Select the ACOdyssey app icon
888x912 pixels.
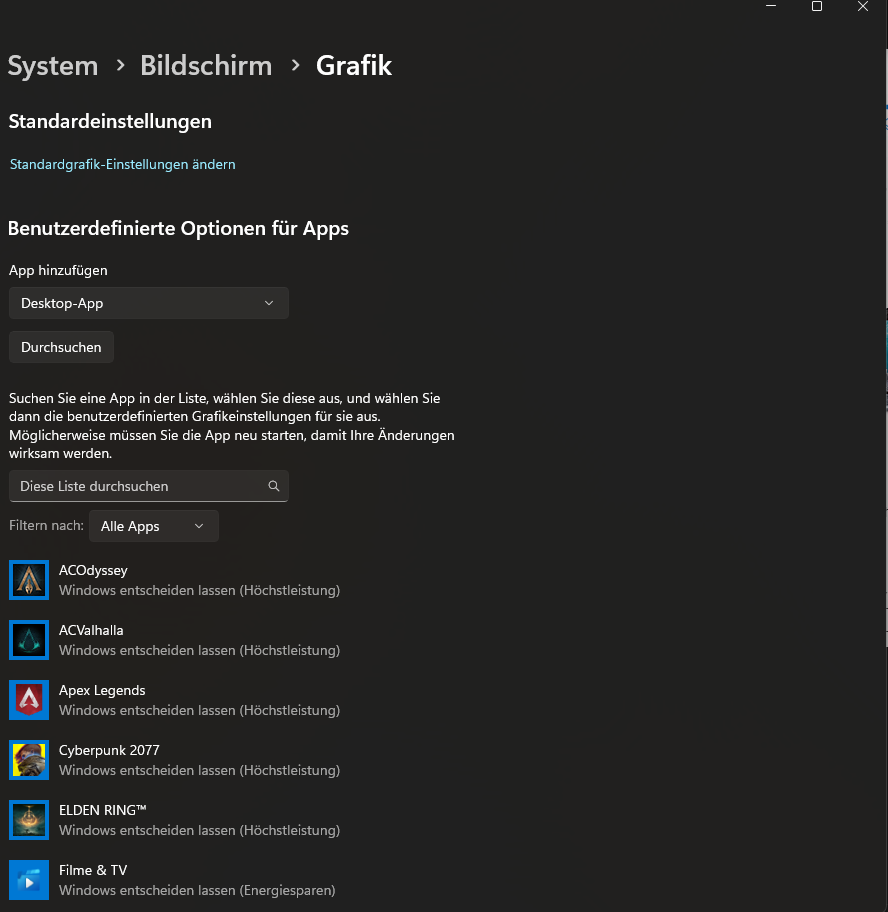pyautogui.click(x=28, y=580)
